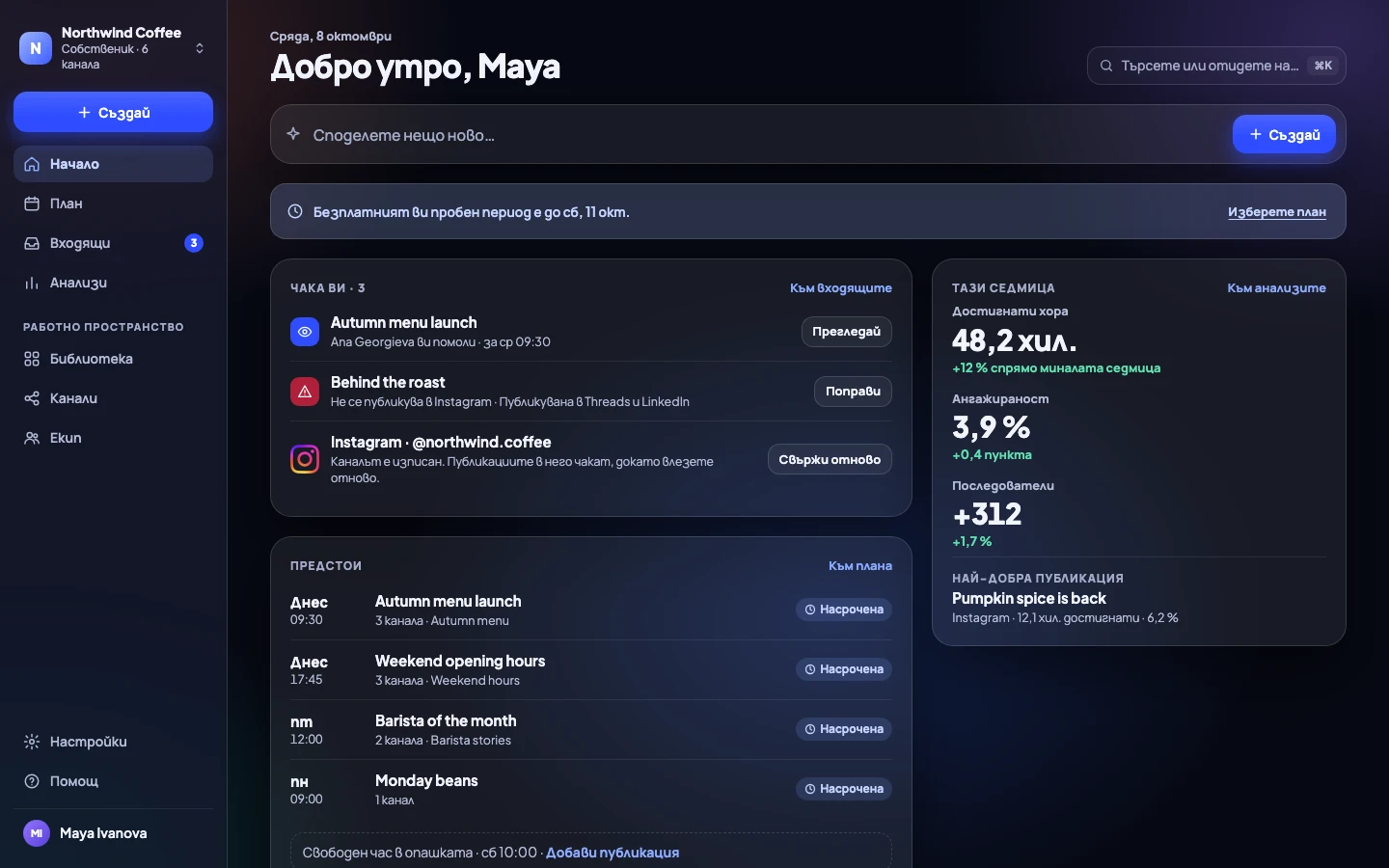
Task: Click the blue eye icon beside Autumn menu launch
Action: (305, 332)
